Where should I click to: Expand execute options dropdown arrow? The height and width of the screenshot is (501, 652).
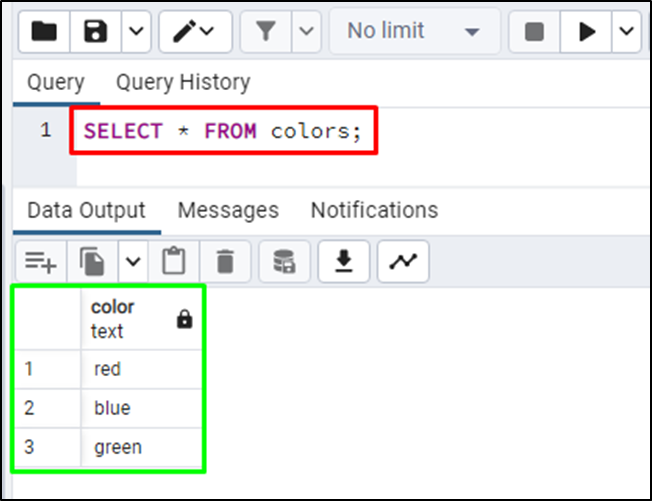coord(627,31)
